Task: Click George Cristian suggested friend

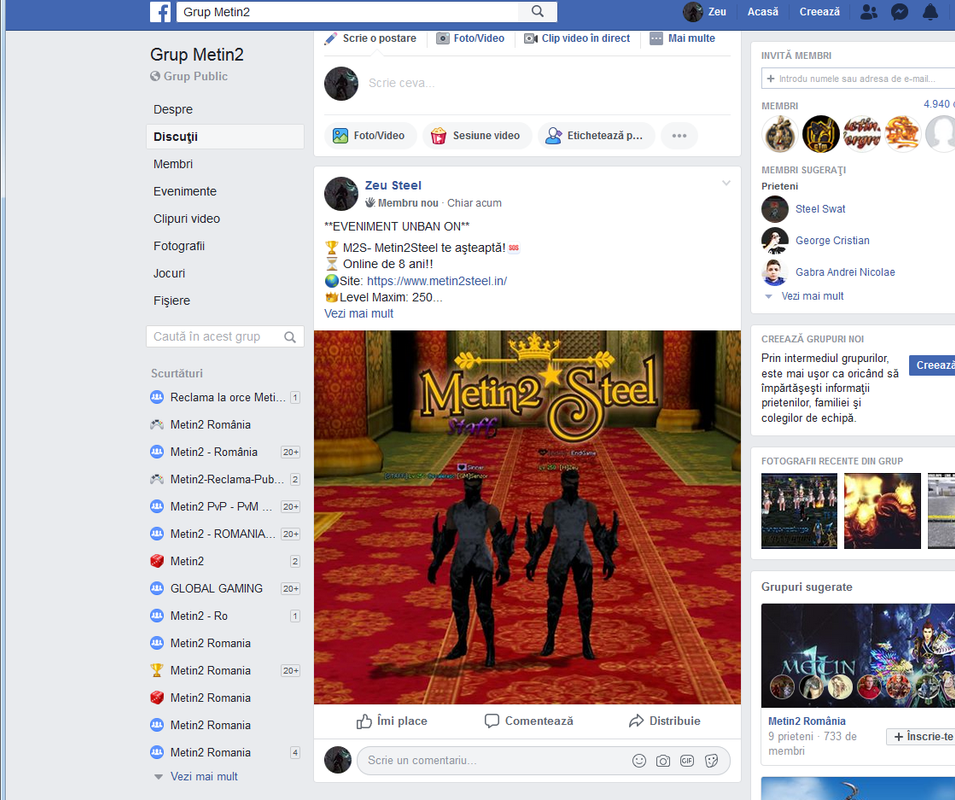Action: [x=832, y=240]
